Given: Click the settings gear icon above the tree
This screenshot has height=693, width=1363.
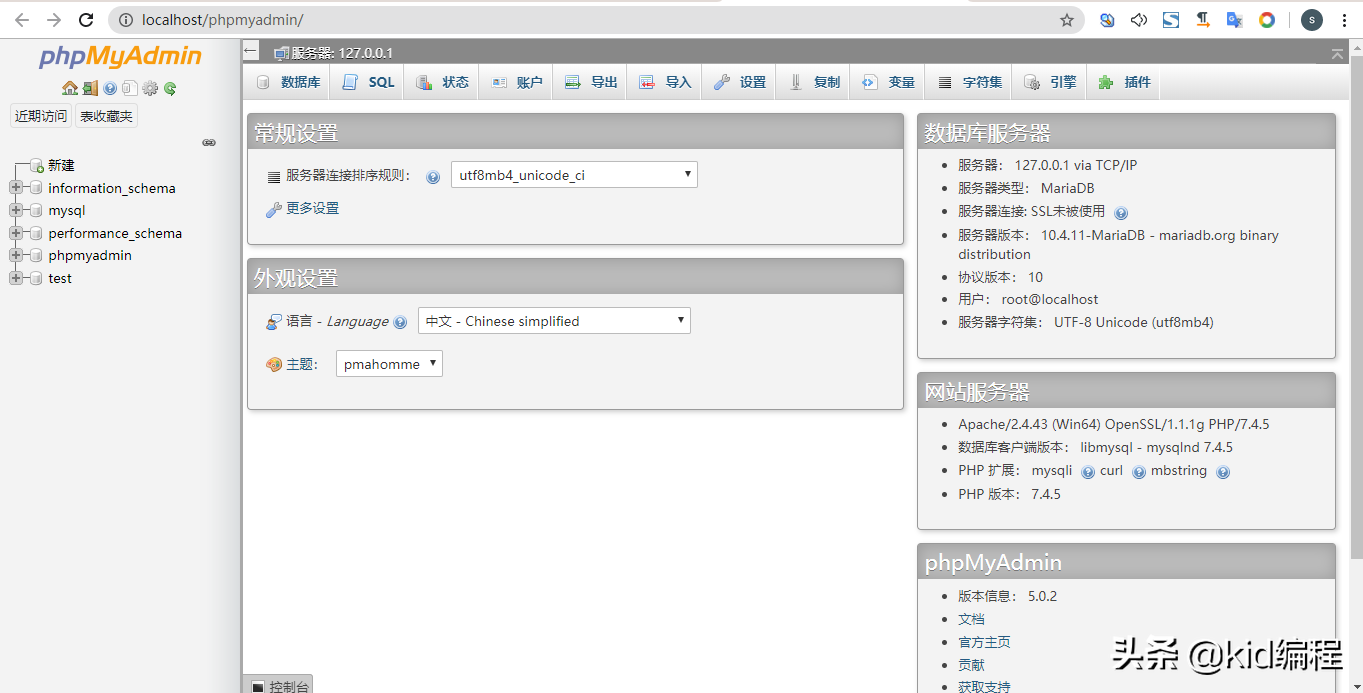Looking at the screenshot, I should [150, 88].
